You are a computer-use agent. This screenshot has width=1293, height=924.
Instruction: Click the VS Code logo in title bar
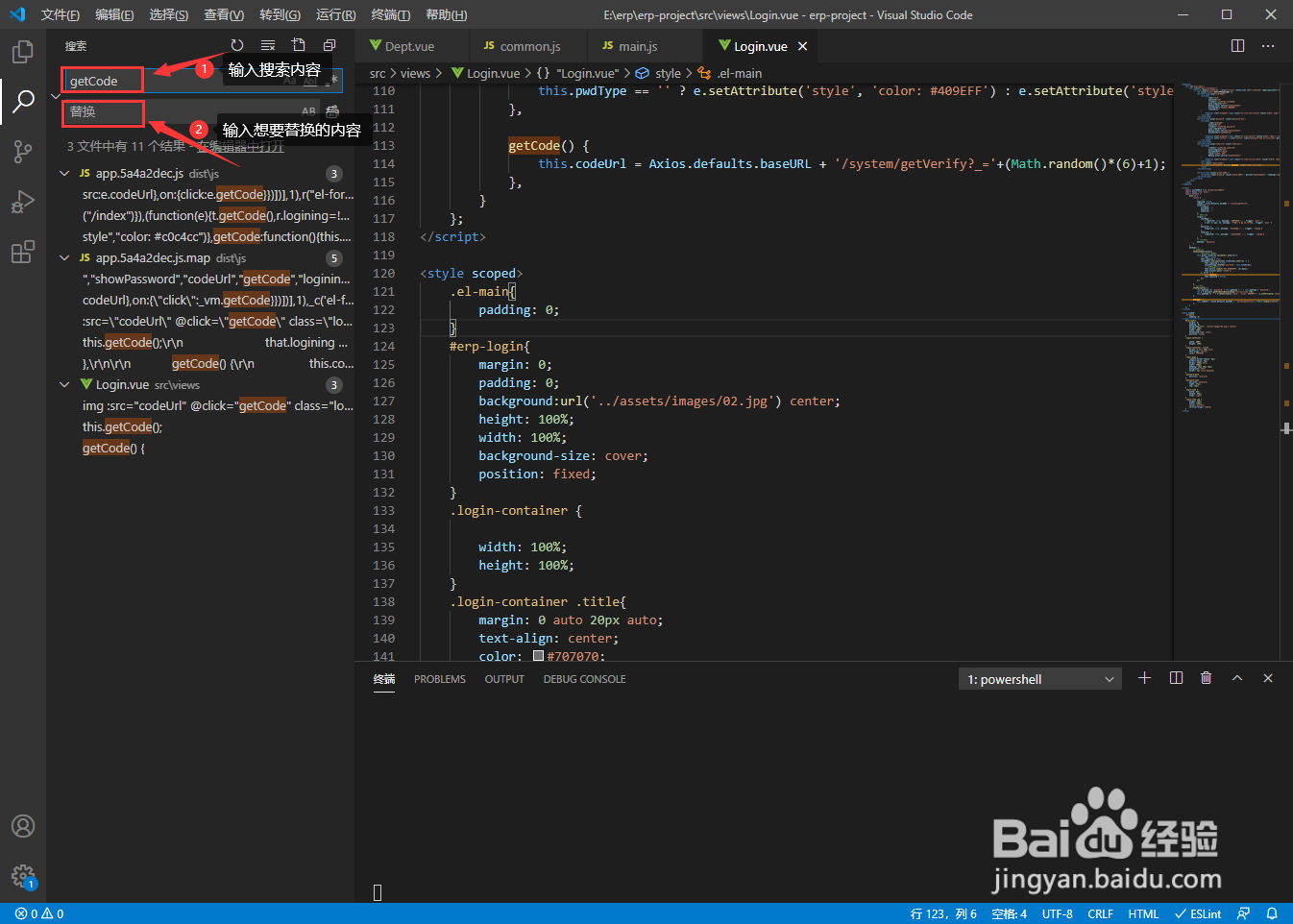click(x=17, y=14)
